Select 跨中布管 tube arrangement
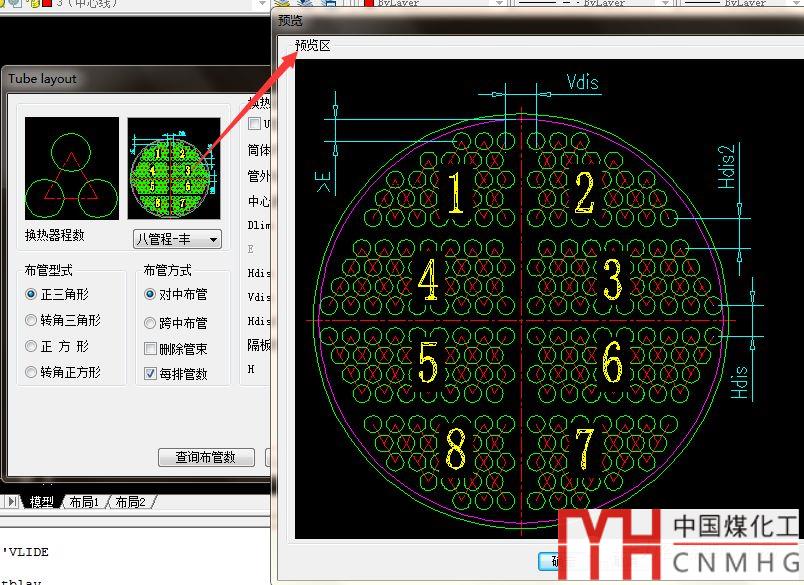Screen dimensions: 804x585 176,323
